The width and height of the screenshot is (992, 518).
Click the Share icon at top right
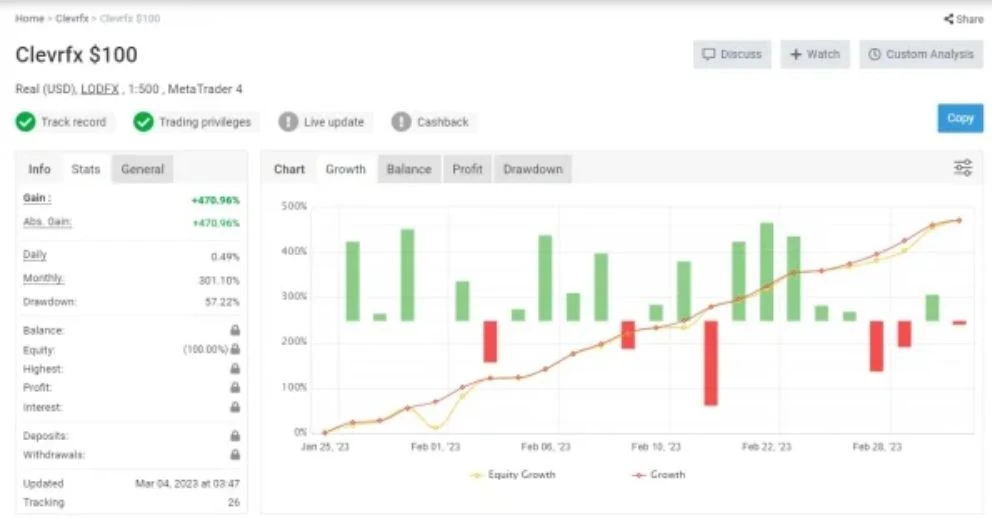(x=948, y=19)
